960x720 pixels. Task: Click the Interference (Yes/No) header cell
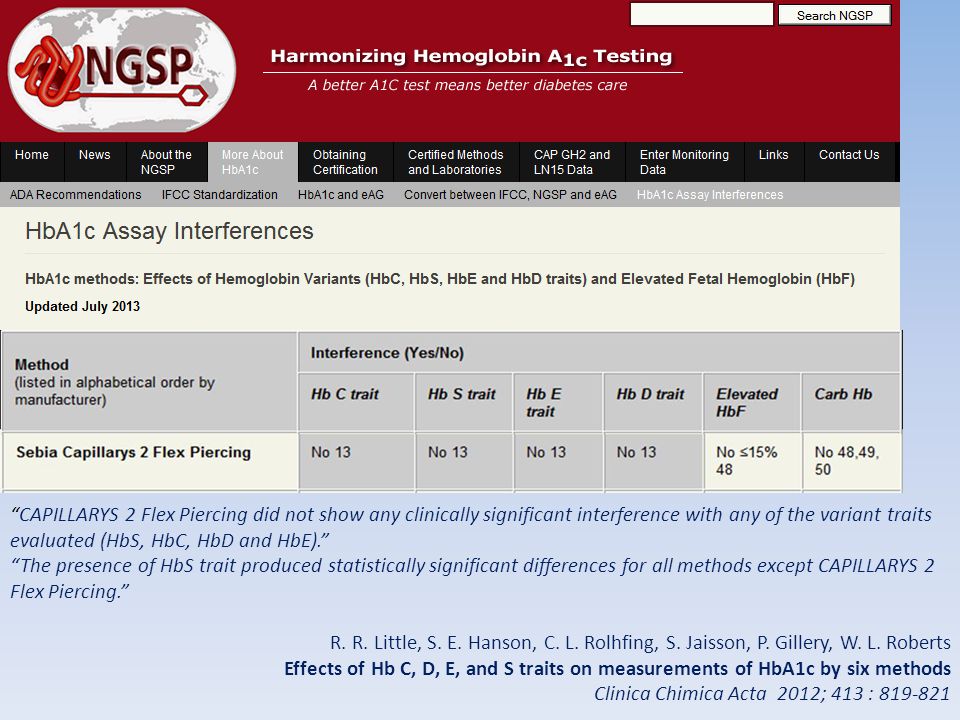pyautogui.click(x=599, y=353)
